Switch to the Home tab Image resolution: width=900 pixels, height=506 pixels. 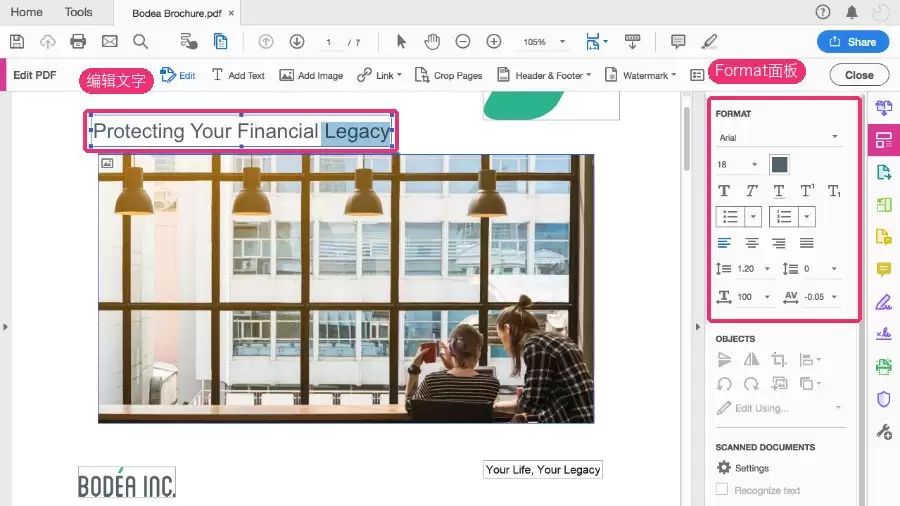click(x=26, y=12)
